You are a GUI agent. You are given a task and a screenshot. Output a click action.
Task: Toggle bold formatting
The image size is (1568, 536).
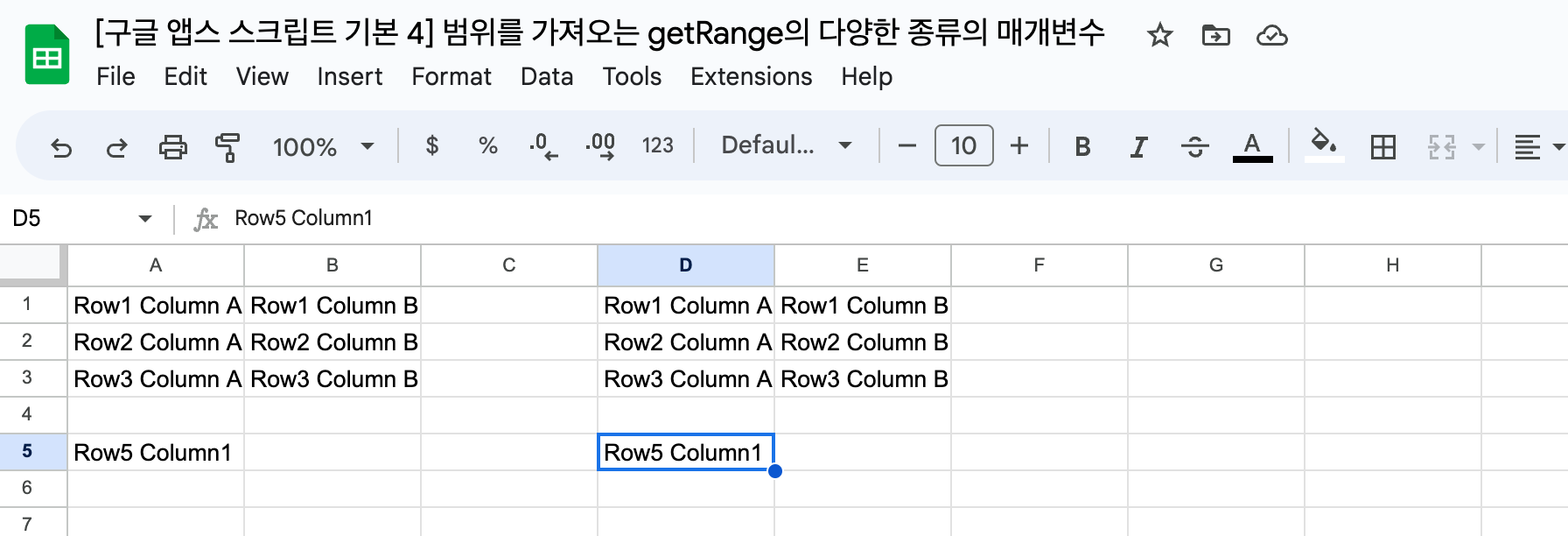pyautogui.click(x=1082, y=146)
